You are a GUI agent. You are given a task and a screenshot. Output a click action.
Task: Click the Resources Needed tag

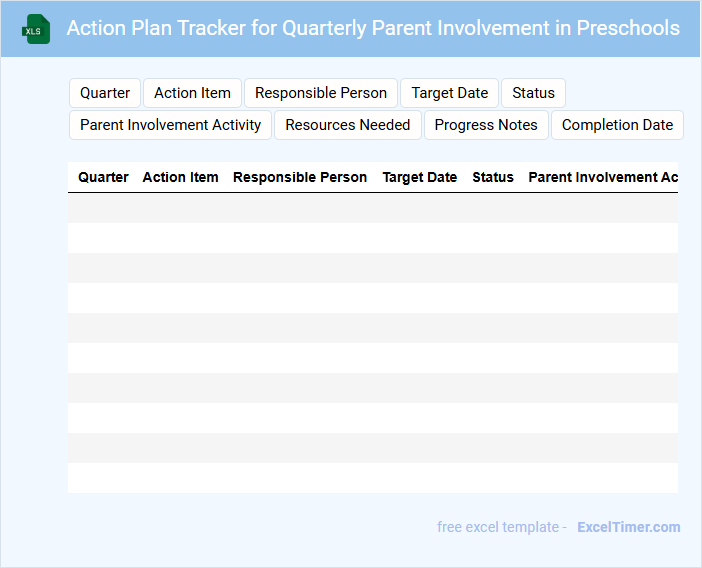(348, 125)
